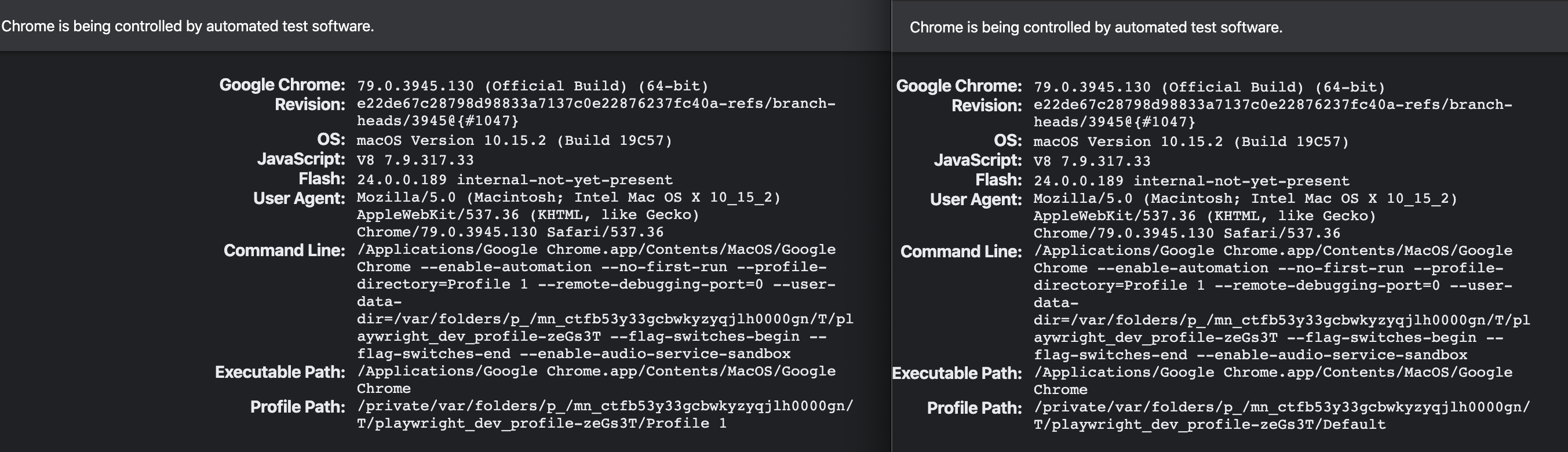Click version 79.0.3945.130 Official Build in left window
This screenshot has height=452, width=1568.
533,86
